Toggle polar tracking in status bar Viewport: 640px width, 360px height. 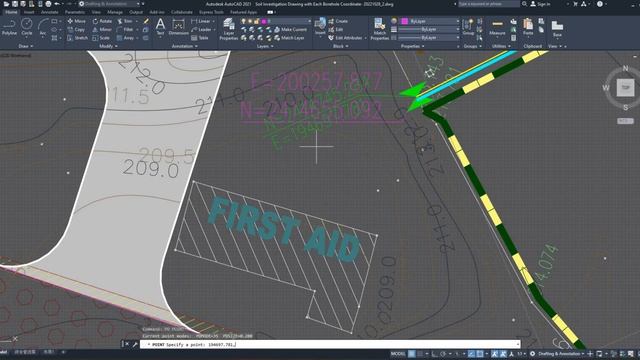[x=443, y=354]
